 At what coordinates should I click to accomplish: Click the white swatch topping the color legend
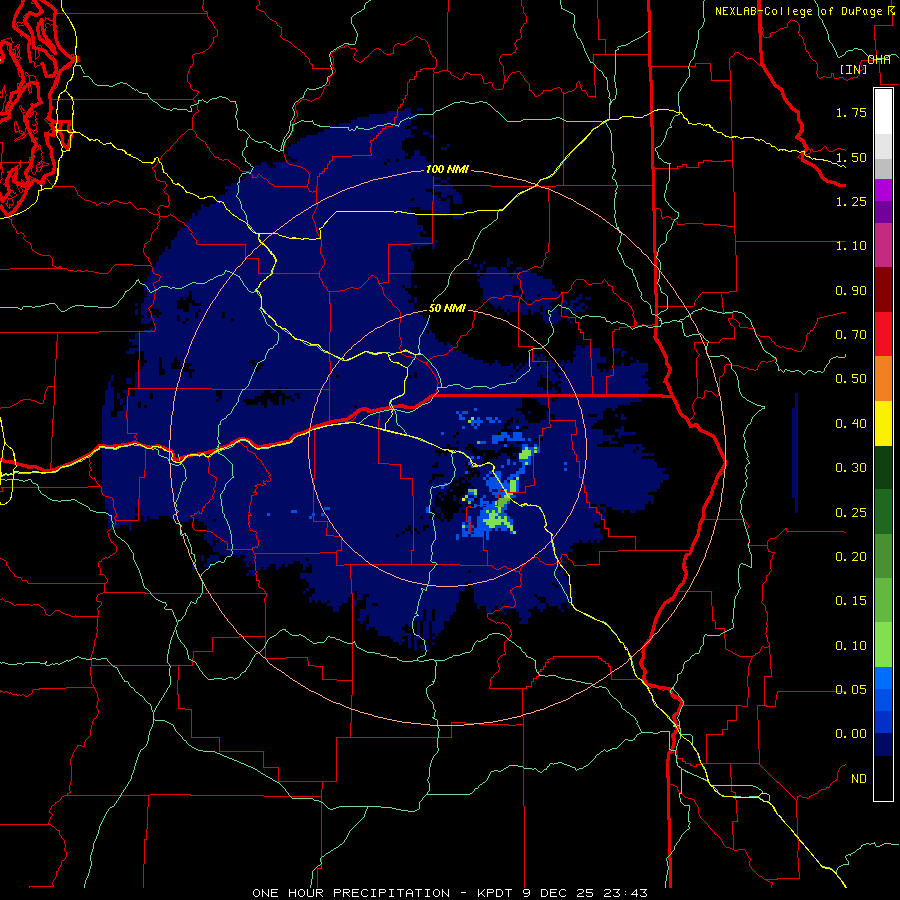[x=883, y=111]
